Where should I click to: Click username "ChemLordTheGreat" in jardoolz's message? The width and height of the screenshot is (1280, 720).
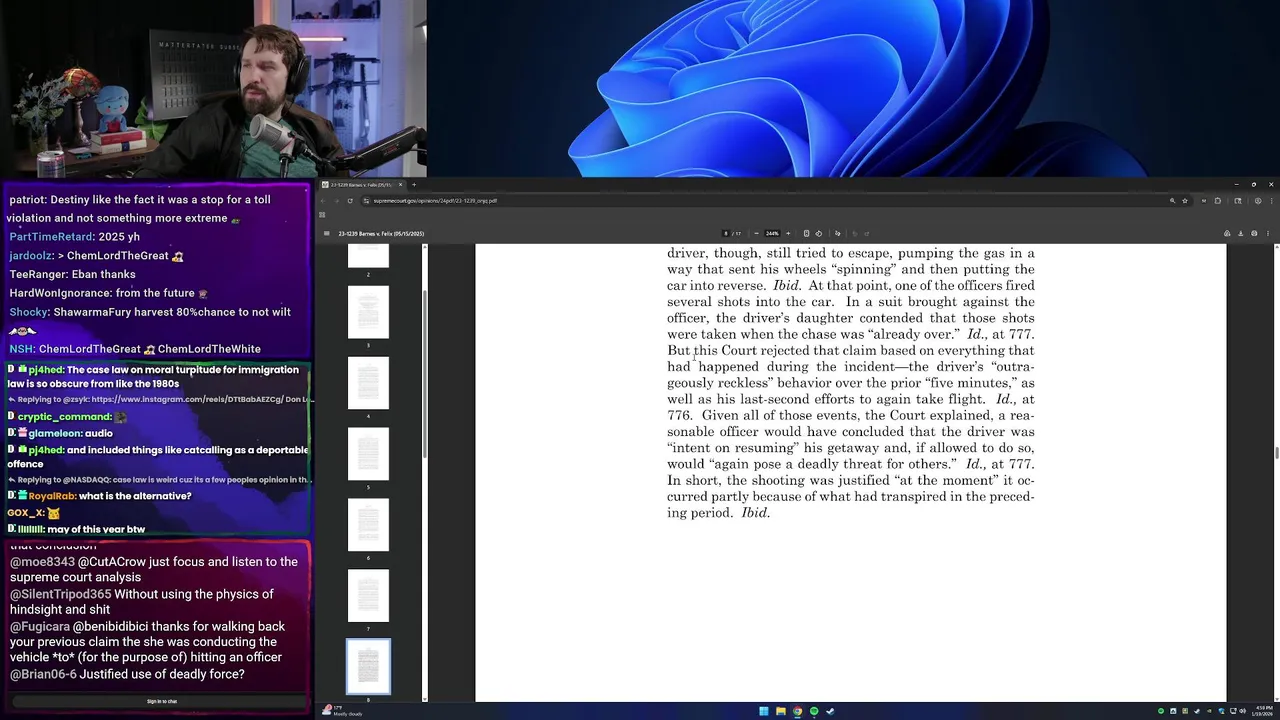coord(117,255)
